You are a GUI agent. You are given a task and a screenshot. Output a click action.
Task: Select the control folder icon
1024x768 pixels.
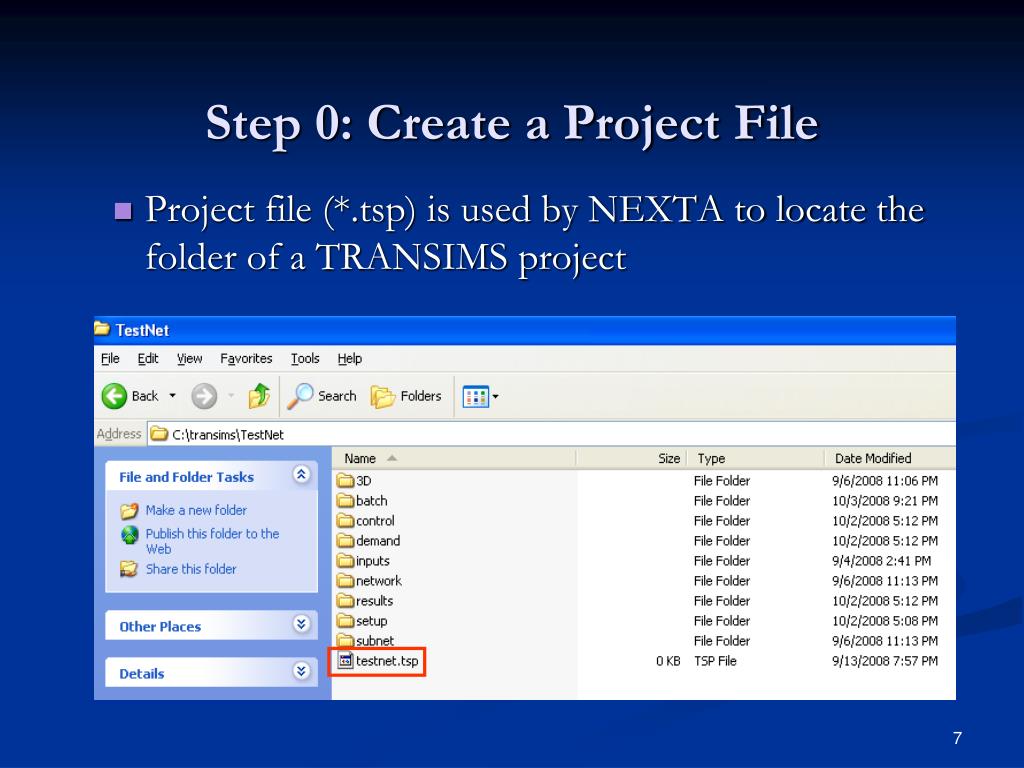(345, 521)
